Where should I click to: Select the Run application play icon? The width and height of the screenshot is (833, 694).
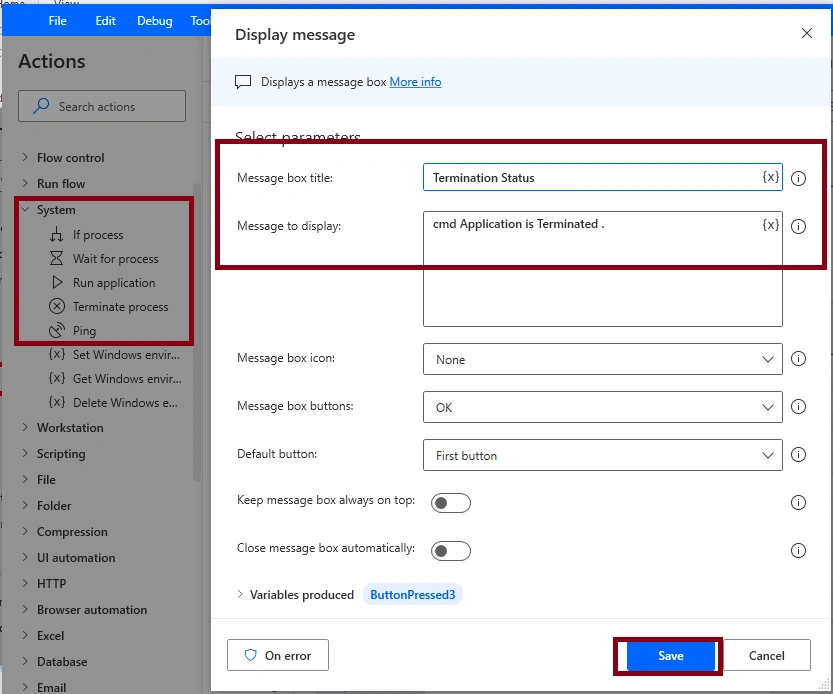57,282
